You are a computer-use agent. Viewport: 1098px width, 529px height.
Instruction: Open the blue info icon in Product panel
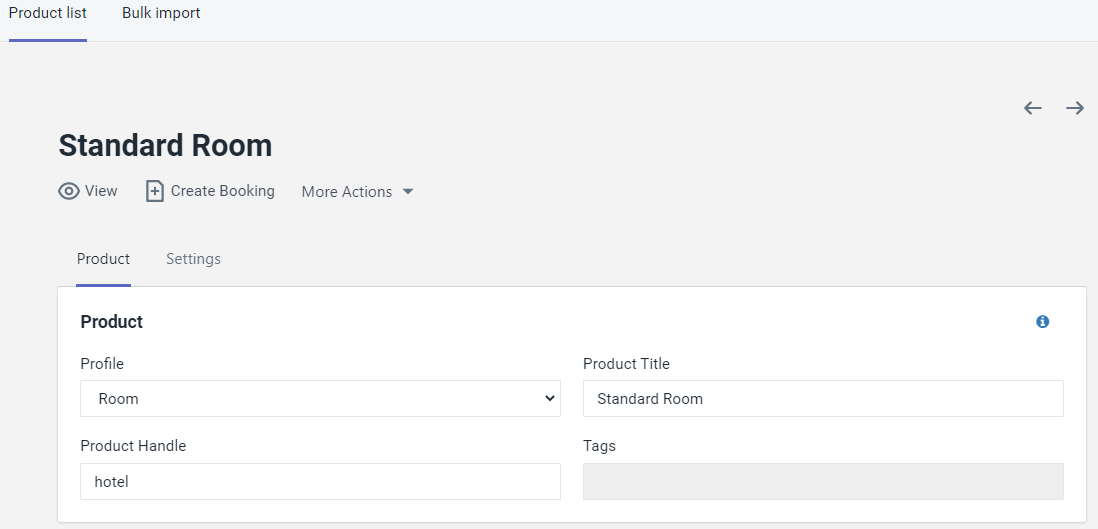[x=1043, y=322]
